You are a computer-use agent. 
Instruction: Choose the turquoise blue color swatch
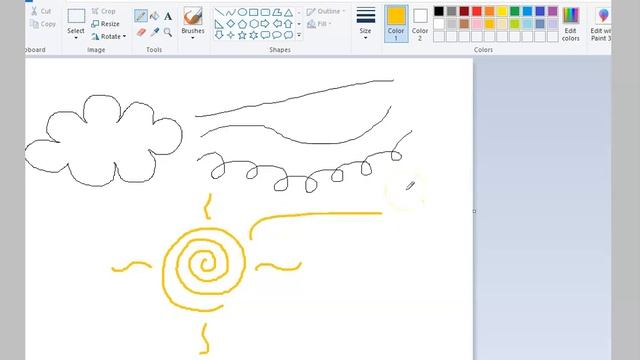527,11
